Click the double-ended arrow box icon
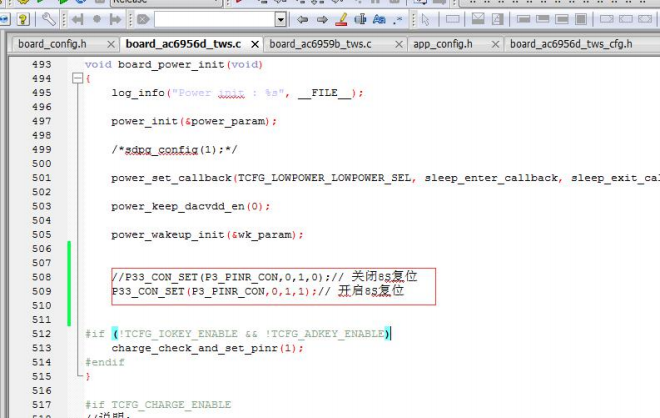The height and width of the screenshot is (418, 660). 645,19
